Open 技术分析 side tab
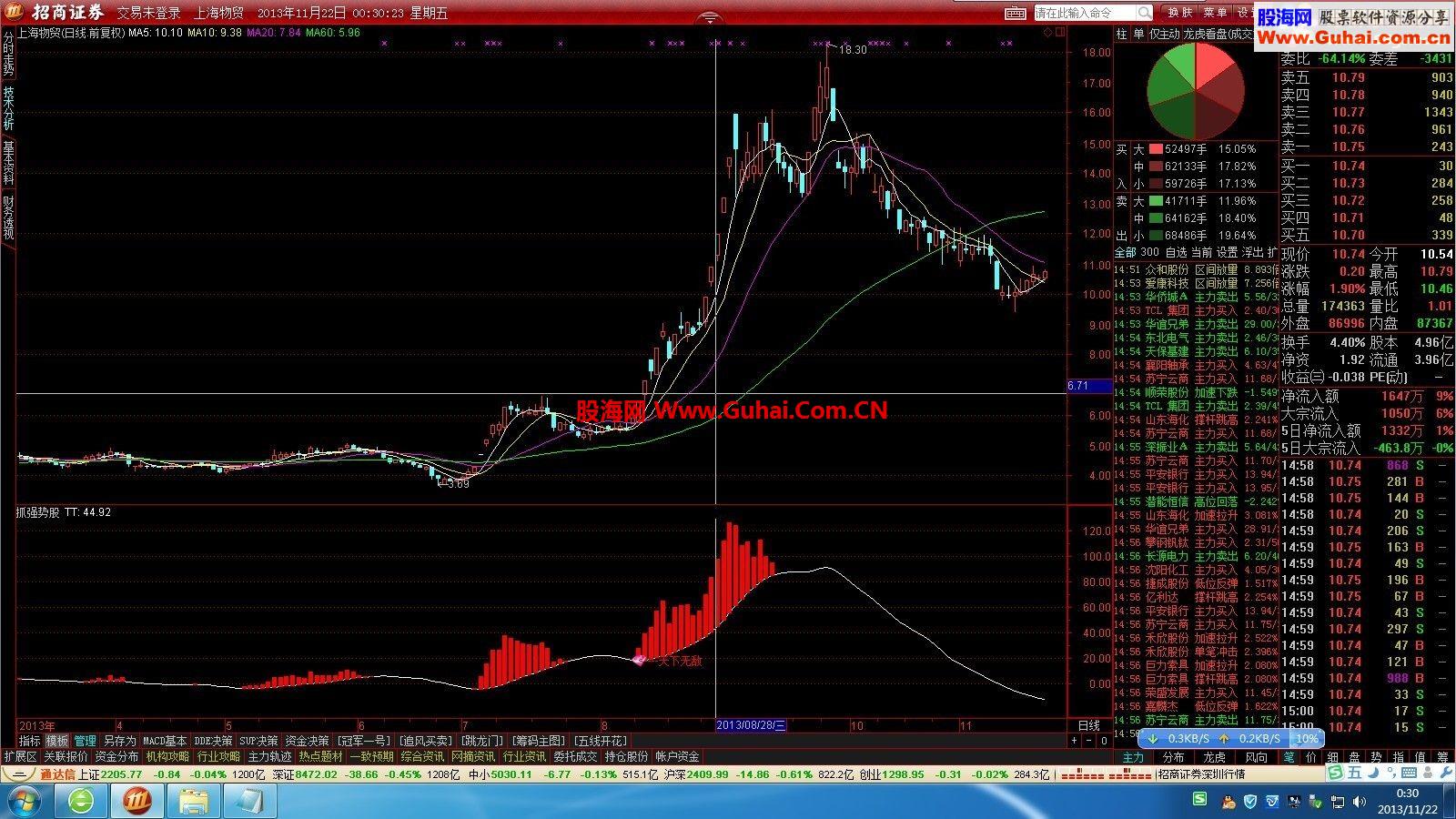 (8, 108)
